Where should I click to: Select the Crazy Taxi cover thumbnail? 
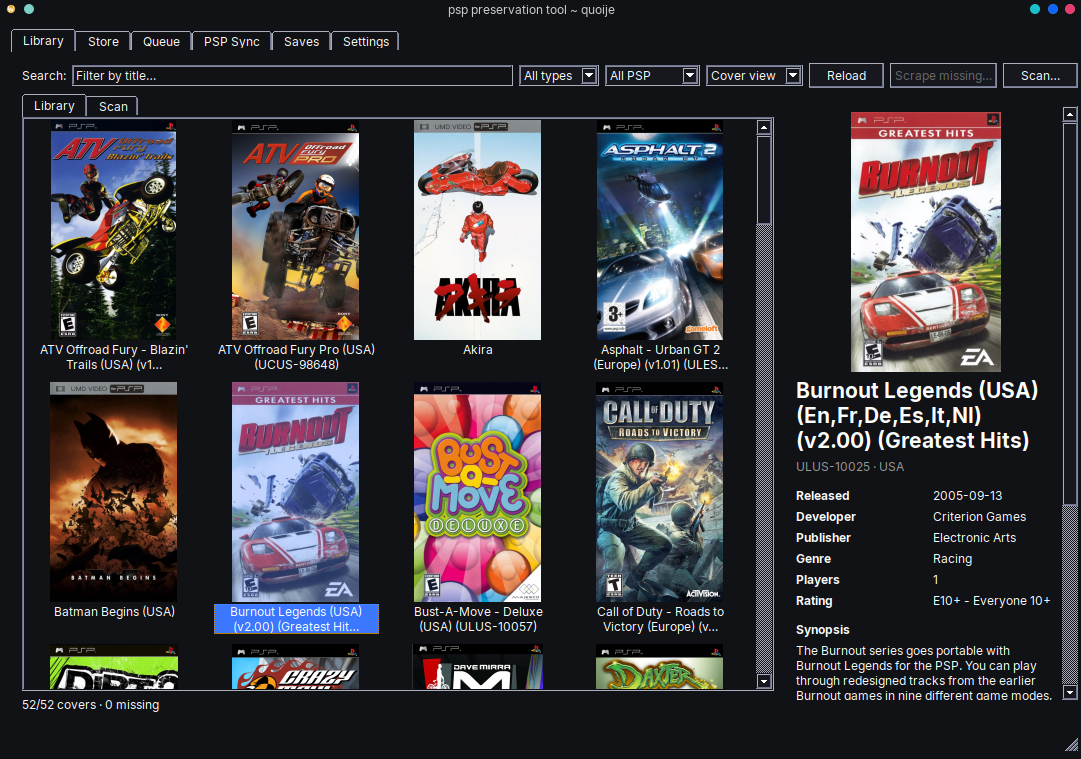click(x=296, y=667)
